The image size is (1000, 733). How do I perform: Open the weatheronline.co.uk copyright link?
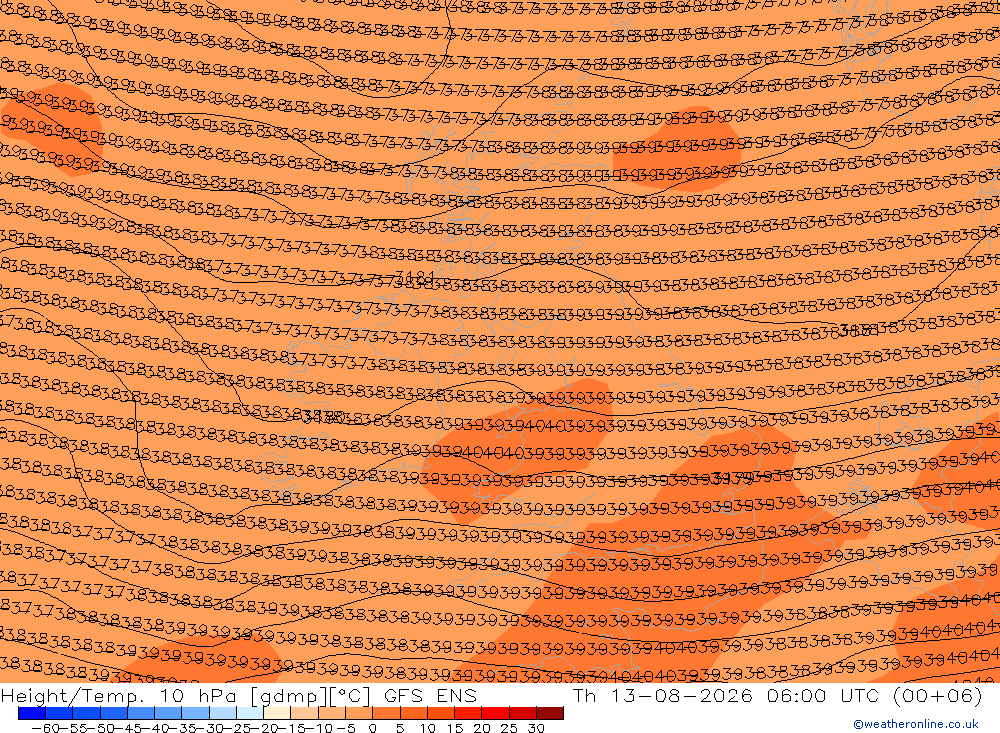916,724
